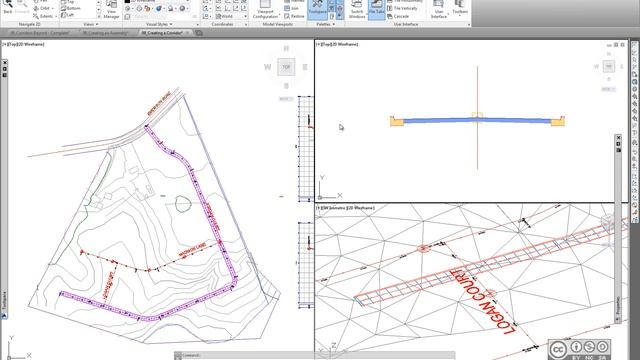This screenshot has height=360, width=640.
Task: Expand the Palettes panel title
Action: 325,24
